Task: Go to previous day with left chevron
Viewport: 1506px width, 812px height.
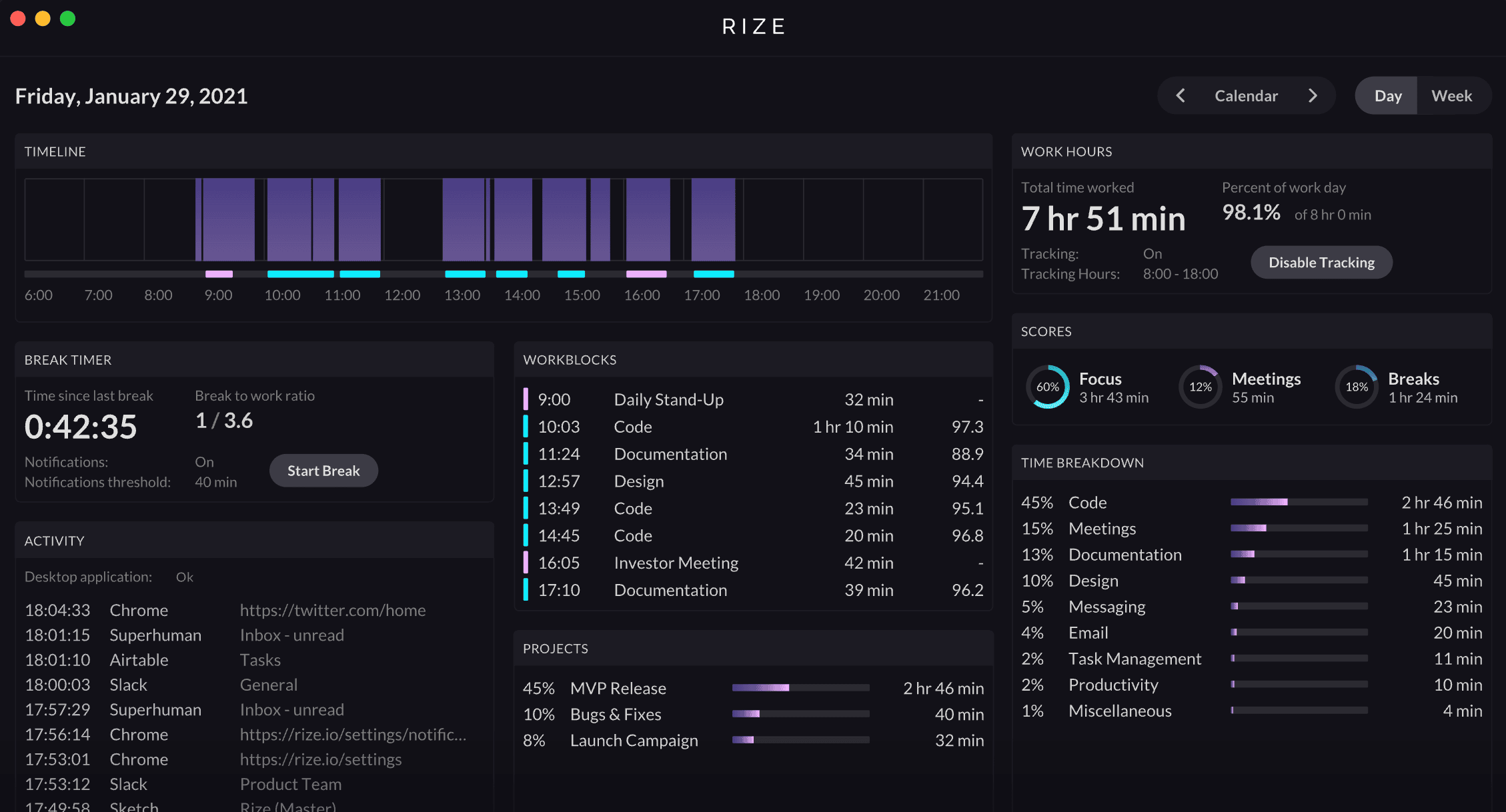Action: [x=1180, y=95]
